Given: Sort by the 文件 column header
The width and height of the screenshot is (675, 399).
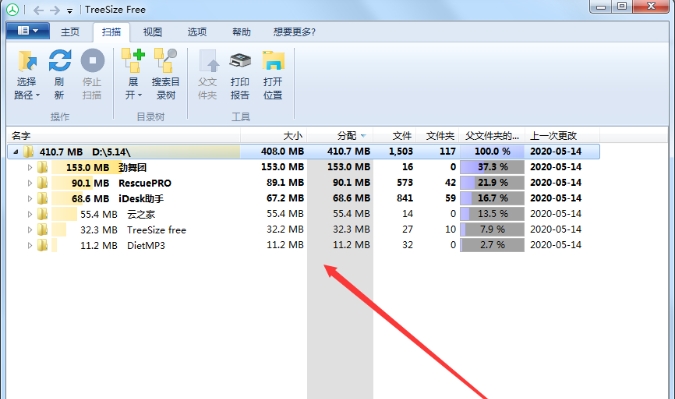Looking at the screenshot, I should coord(394,136).
